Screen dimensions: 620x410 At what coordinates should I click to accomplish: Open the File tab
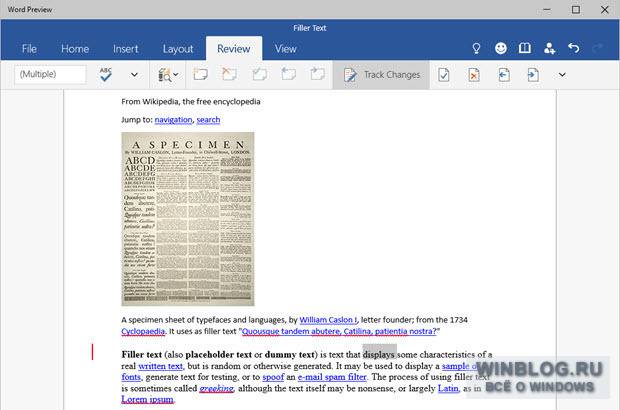point(29,49)
